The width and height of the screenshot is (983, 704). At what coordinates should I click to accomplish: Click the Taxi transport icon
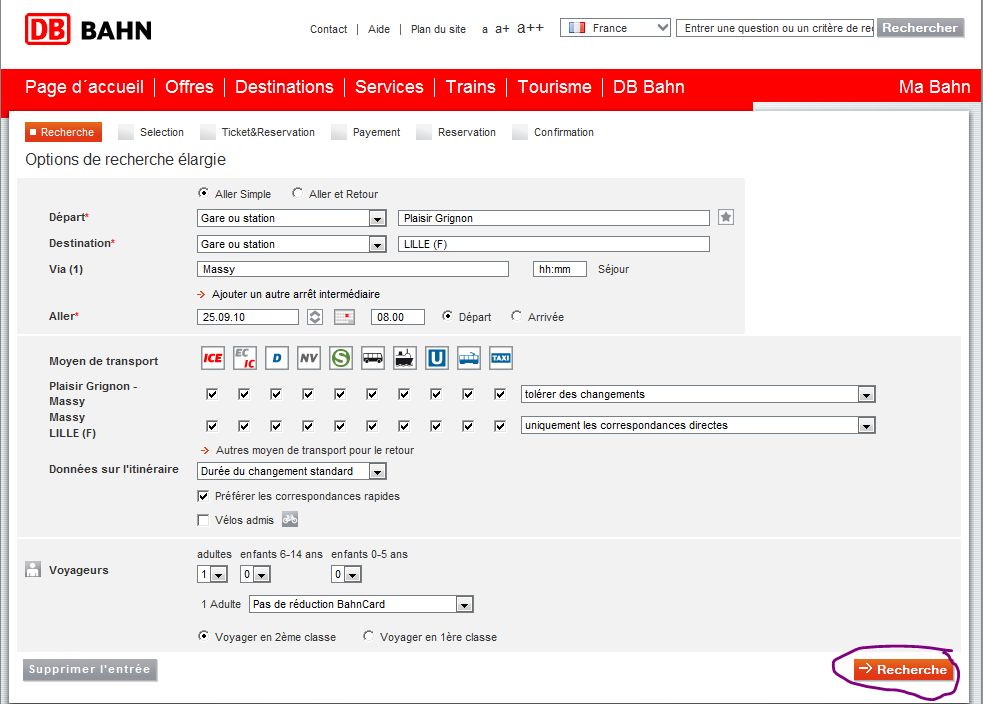point(500,358)
